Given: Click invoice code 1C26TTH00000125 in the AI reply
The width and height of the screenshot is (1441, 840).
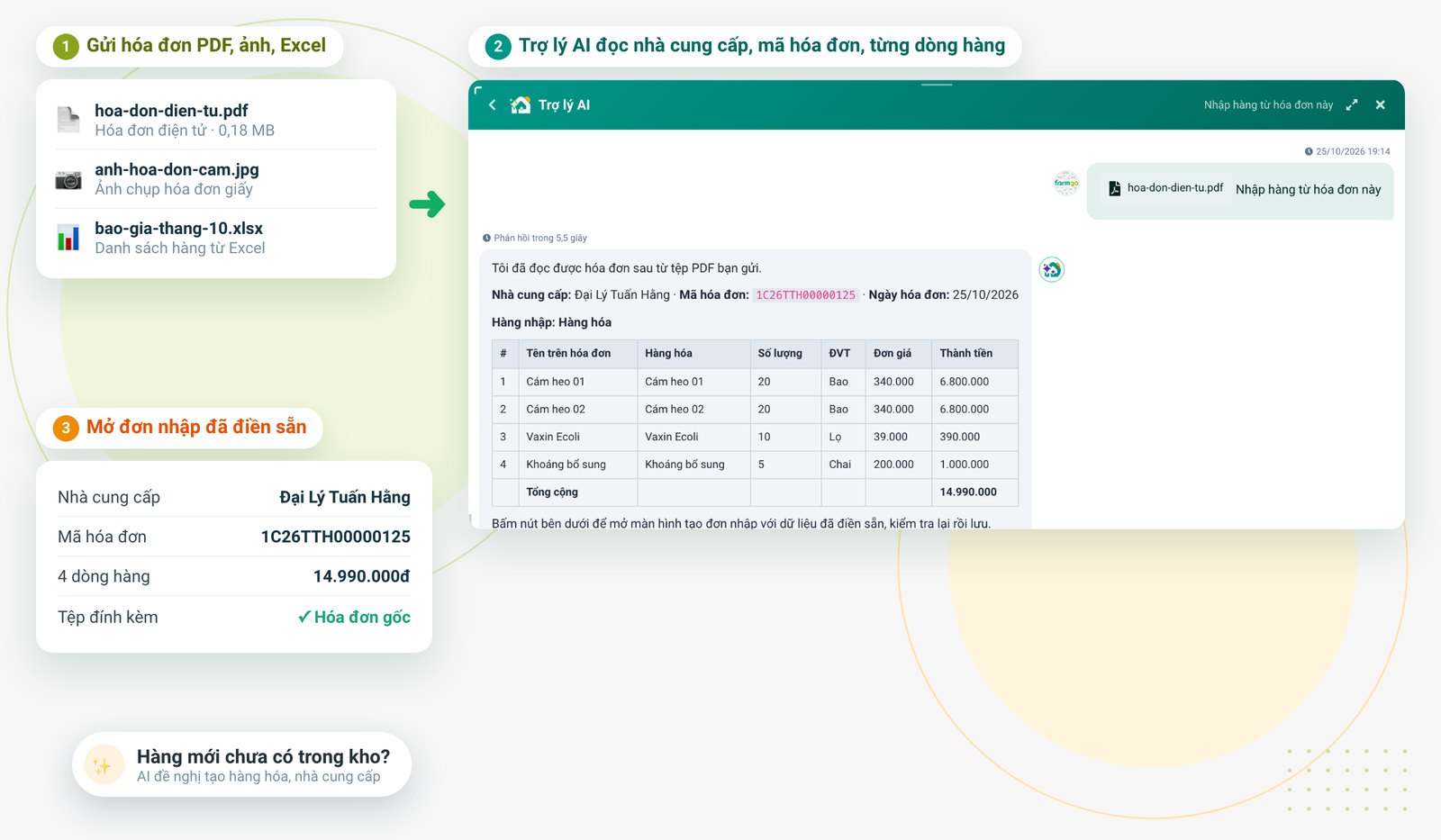Looking at the screenshot, I should (x=806, y=295).
